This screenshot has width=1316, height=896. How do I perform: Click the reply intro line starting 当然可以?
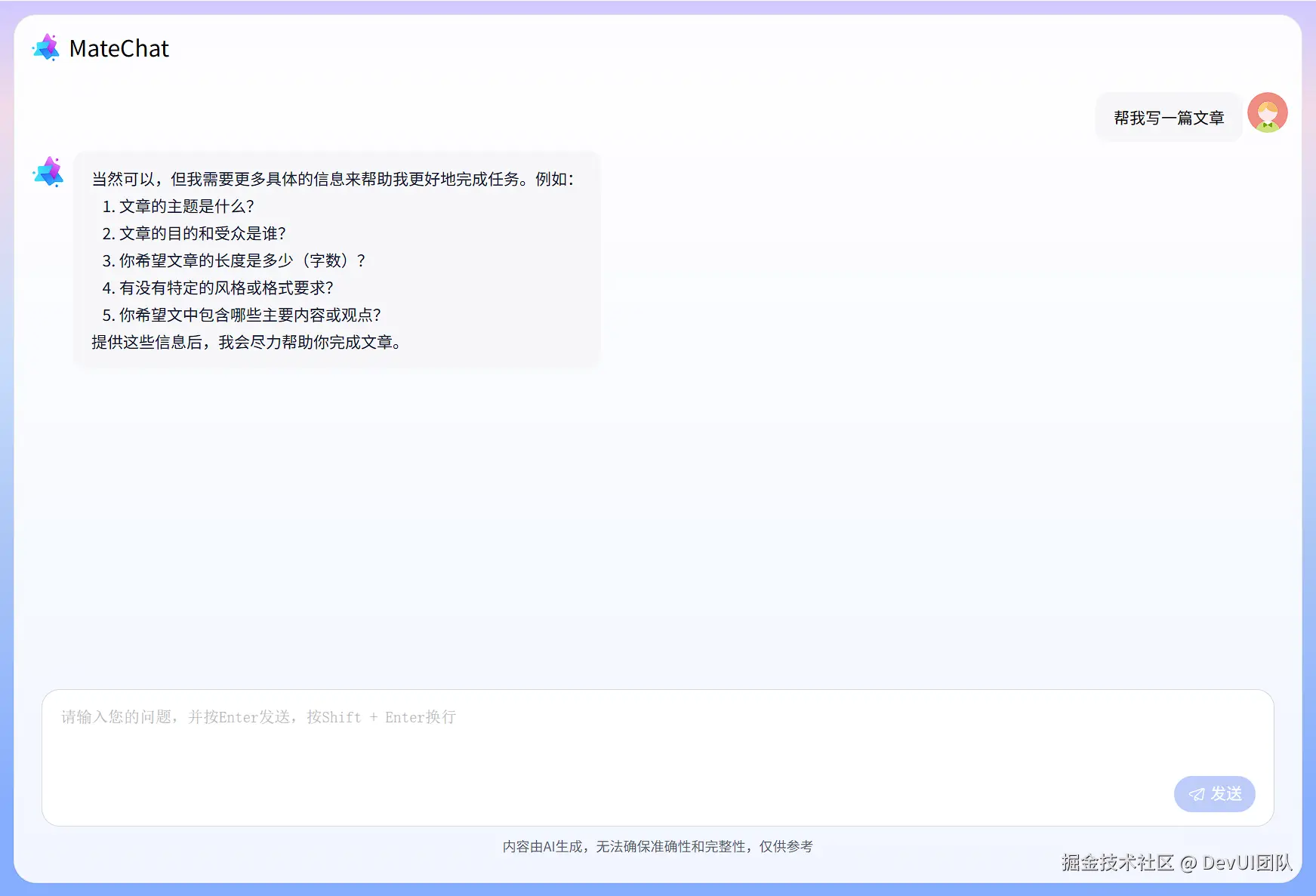(333, 179)
